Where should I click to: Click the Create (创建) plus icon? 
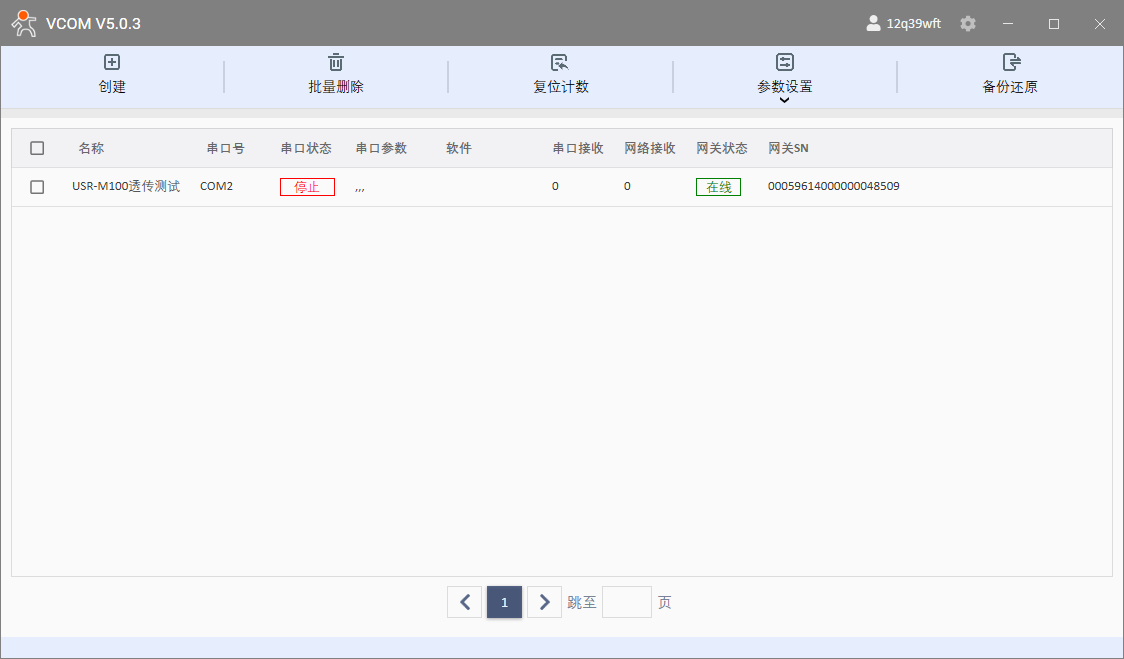point(112,62)
